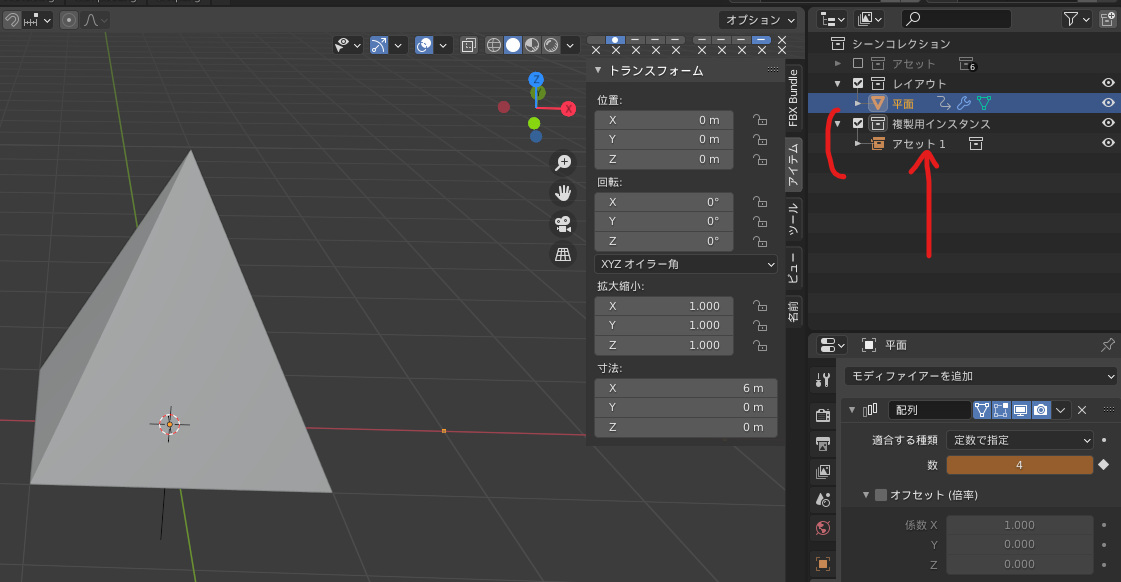Select wireframe viewport shading mode

click(494, 45)
